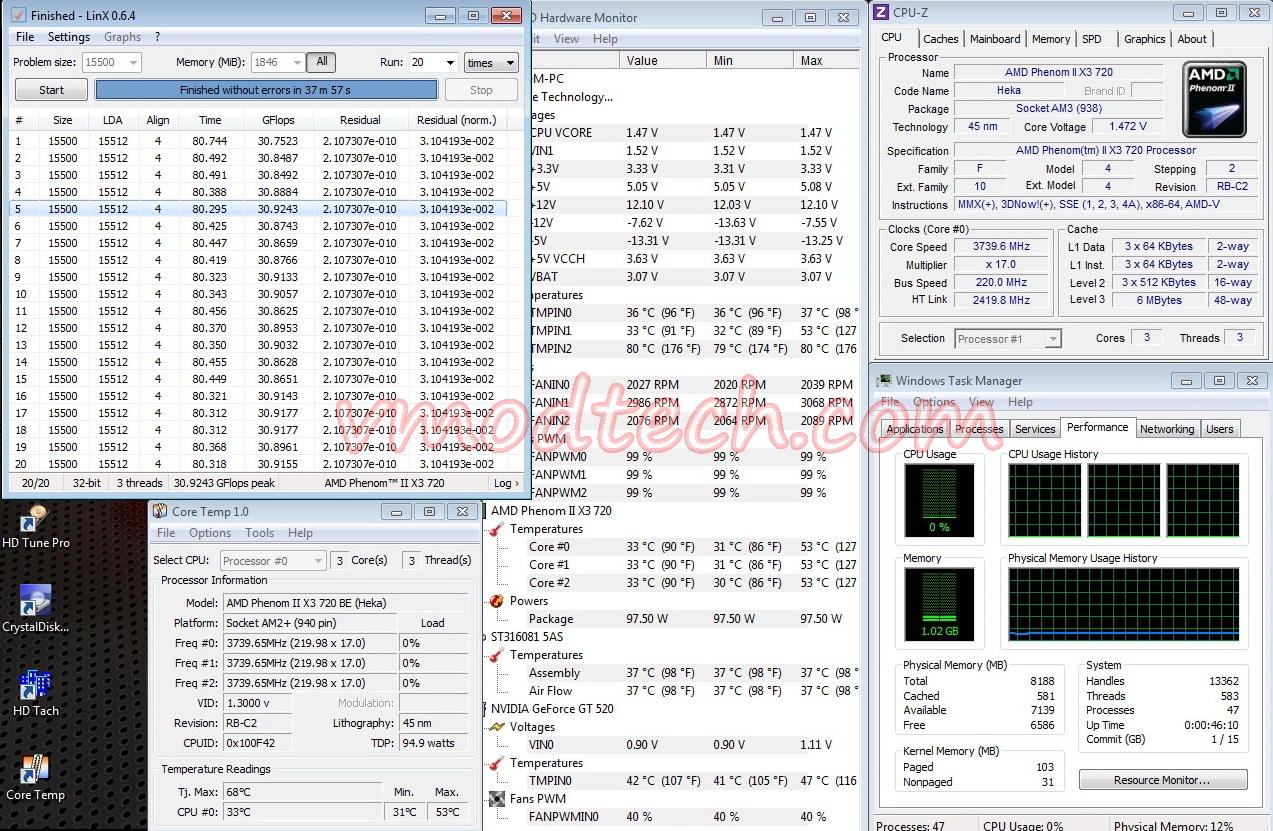
Task: Sort LinX results by Time column header
Action: pos(210,120)
